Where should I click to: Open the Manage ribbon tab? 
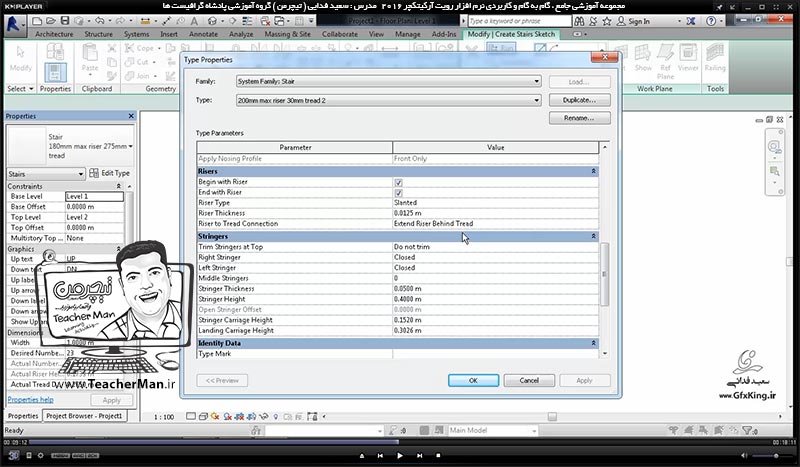tap(408, 34)
